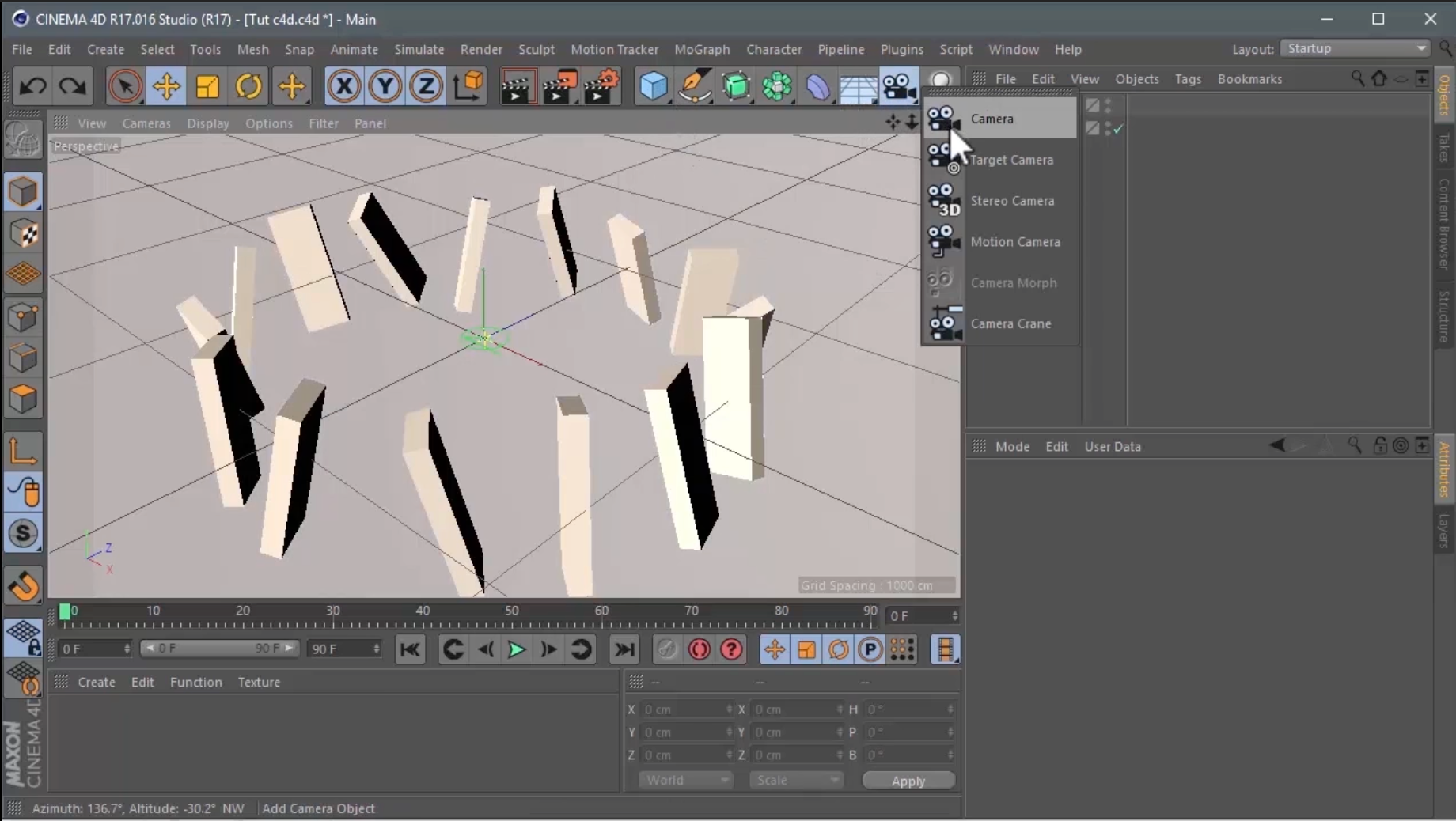Open Edit Render Settings gear clapperboard
Screen dimensions: 1456x821
pyautogui.click(x=601, y=86)
